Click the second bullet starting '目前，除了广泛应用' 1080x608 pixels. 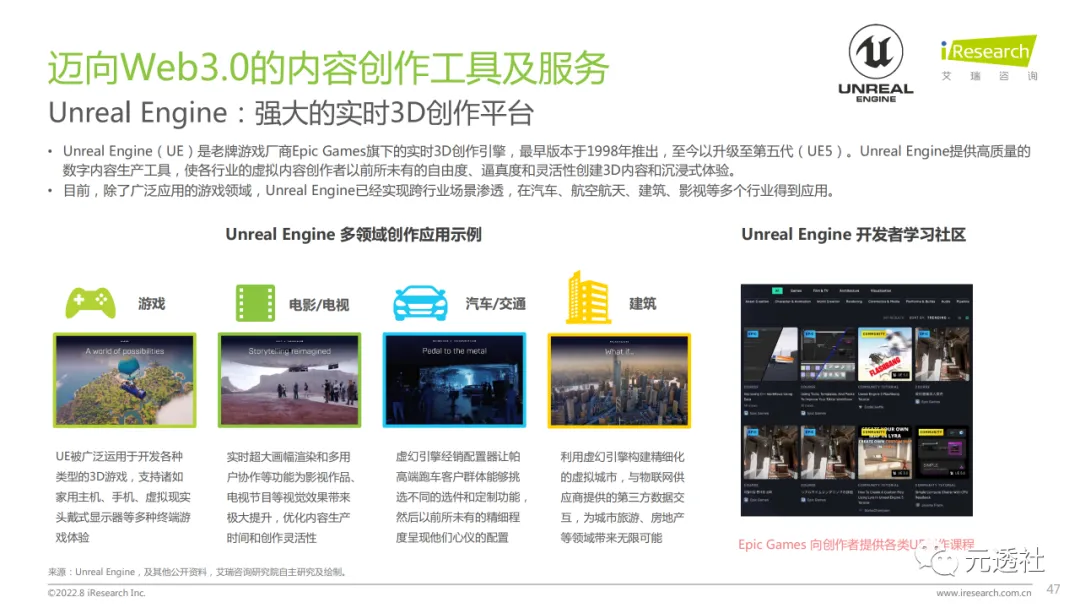[449, 191]
